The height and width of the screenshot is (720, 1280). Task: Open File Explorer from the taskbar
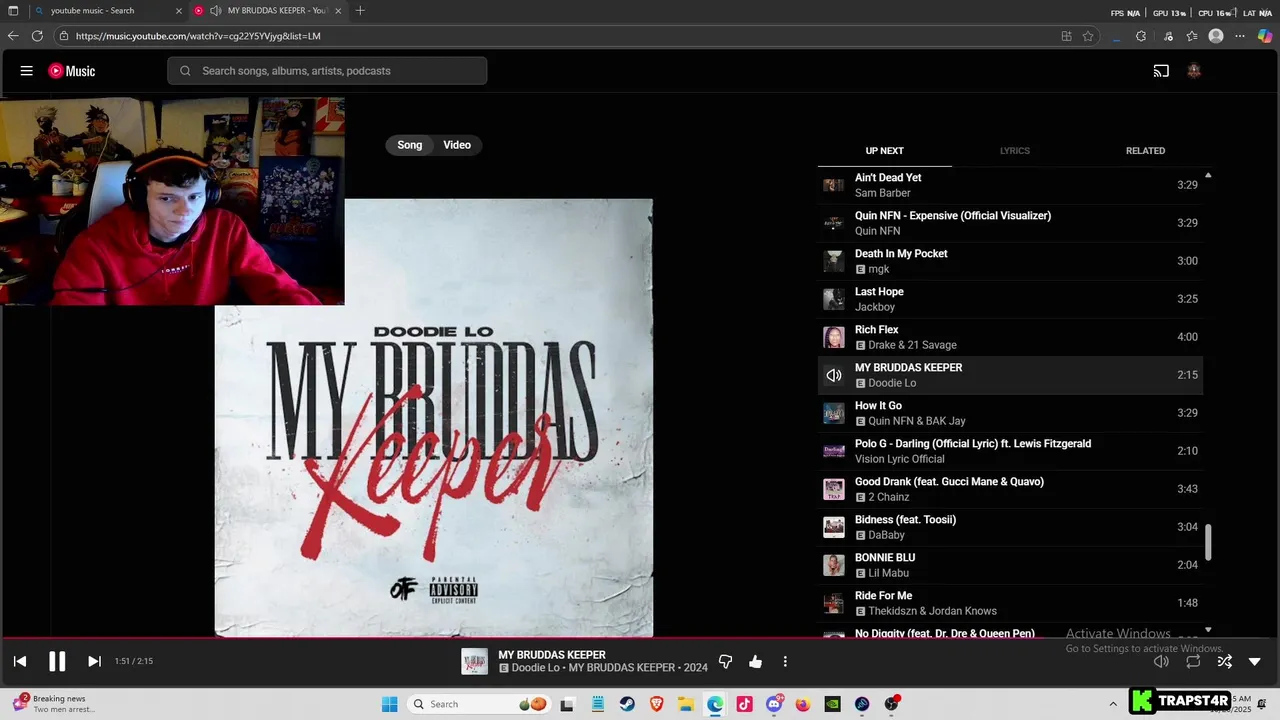685,704
